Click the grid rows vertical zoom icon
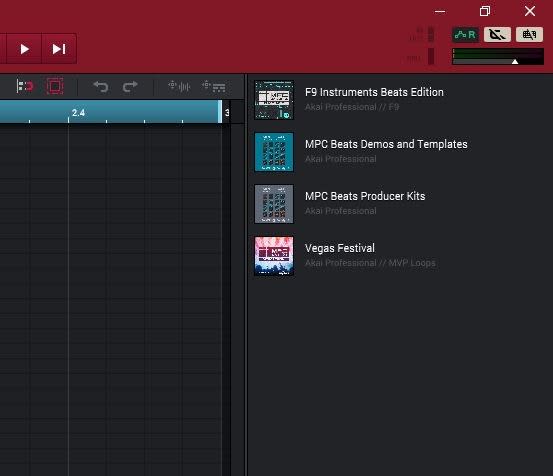 point(214,86)
